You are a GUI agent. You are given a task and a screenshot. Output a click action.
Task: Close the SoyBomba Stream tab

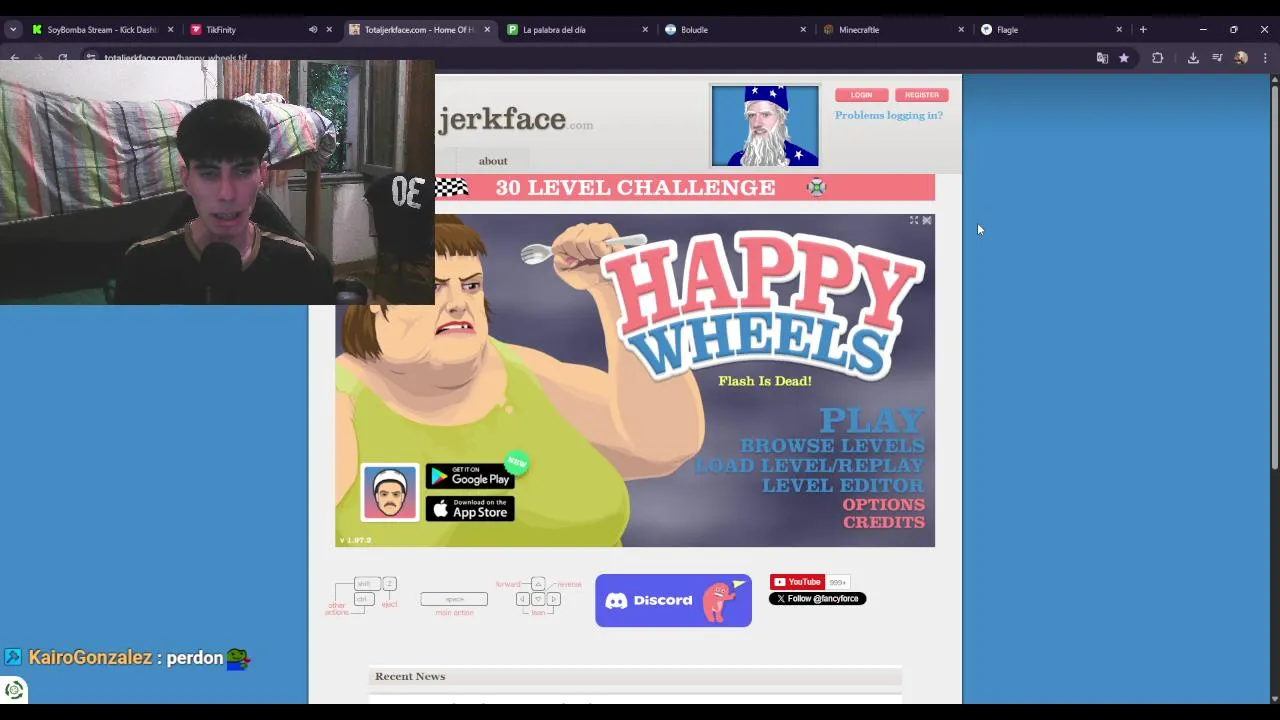[170, 30]
